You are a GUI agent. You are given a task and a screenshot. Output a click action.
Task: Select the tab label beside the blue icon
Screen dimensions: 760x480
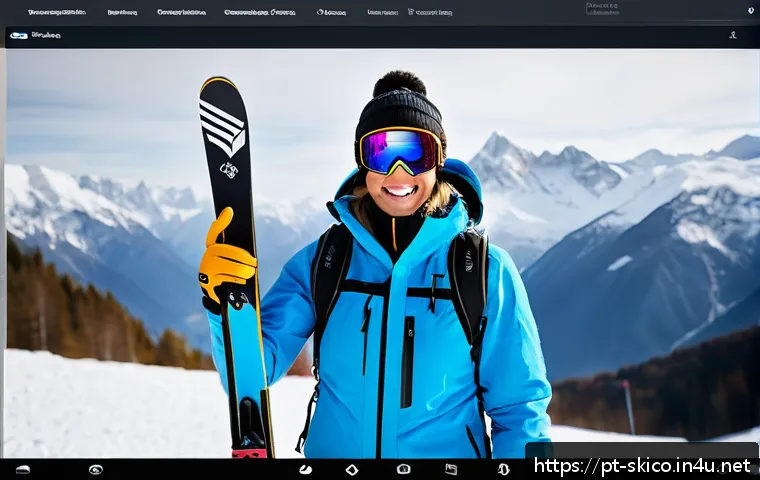[x=46, y=35]
